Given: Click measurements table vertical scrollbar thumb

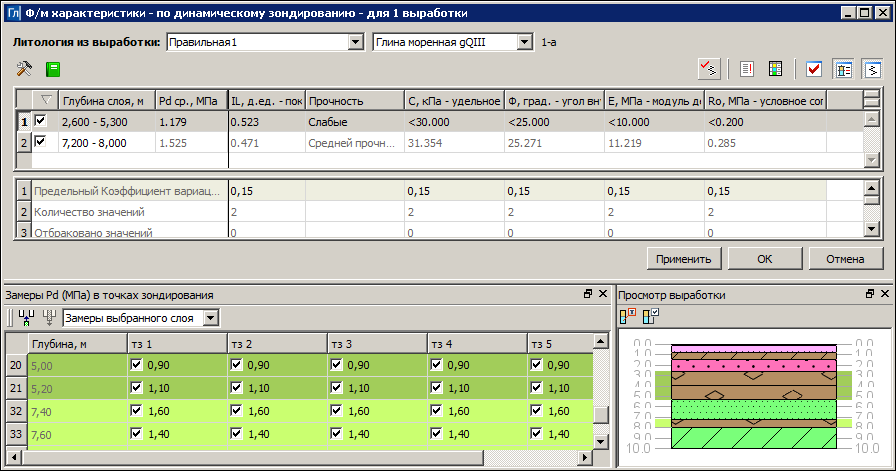Looking at the screenshot, I should click(600, 414).
